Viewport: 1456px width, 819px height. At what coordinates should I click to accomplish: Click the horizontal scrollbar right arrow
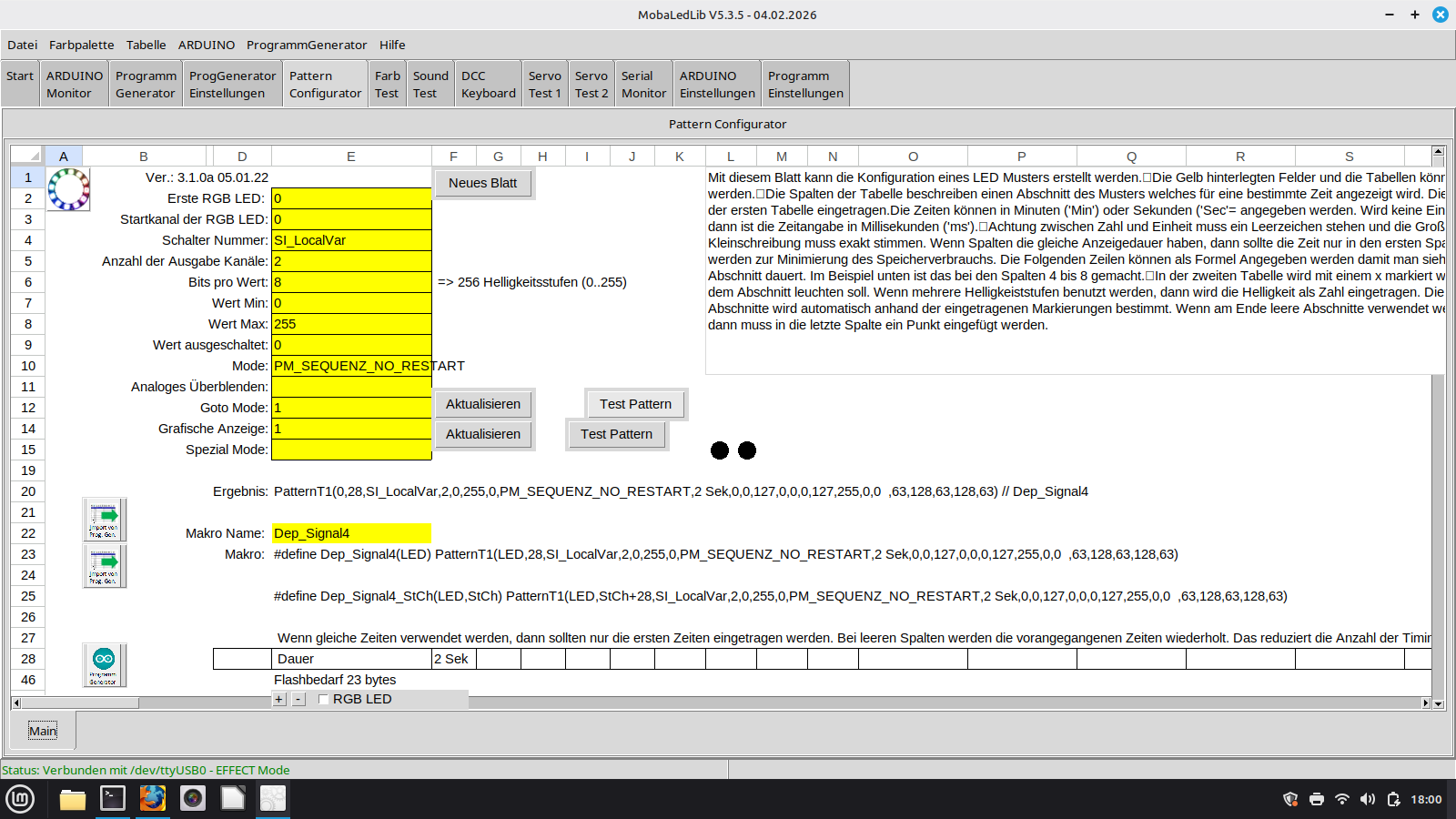[x=1425, y=703]
